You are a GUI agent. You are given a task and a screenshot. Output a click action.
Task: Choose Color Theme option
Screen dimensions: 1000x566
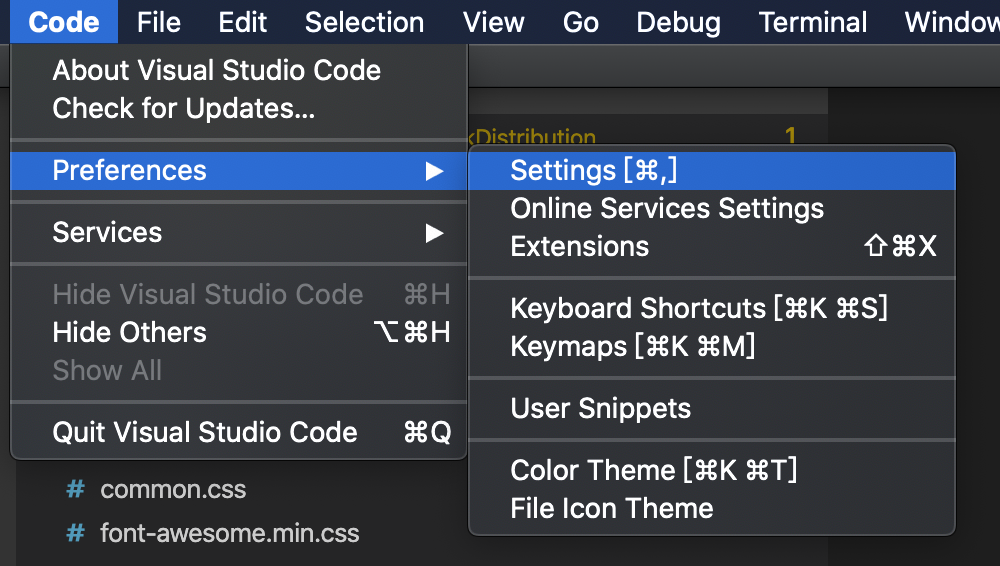tap(712, 470)
